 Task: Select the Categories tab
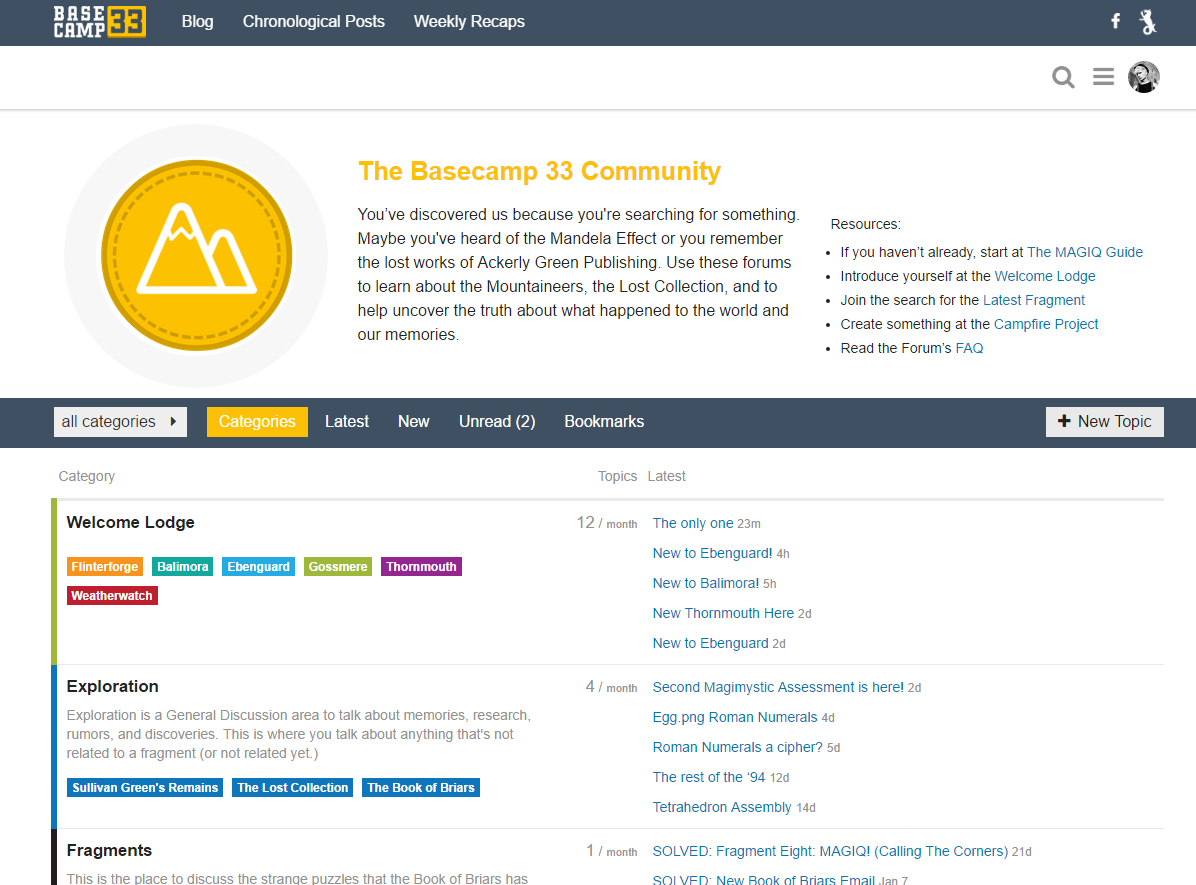tap(257, 422)
